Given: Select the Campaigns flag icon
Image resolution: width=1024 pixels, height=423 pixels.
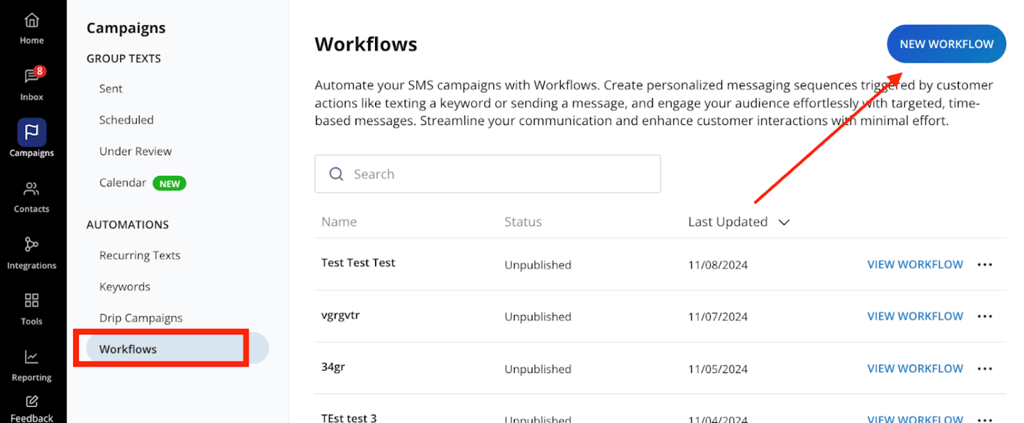Looking at the screenshot, I should [31, 132].
